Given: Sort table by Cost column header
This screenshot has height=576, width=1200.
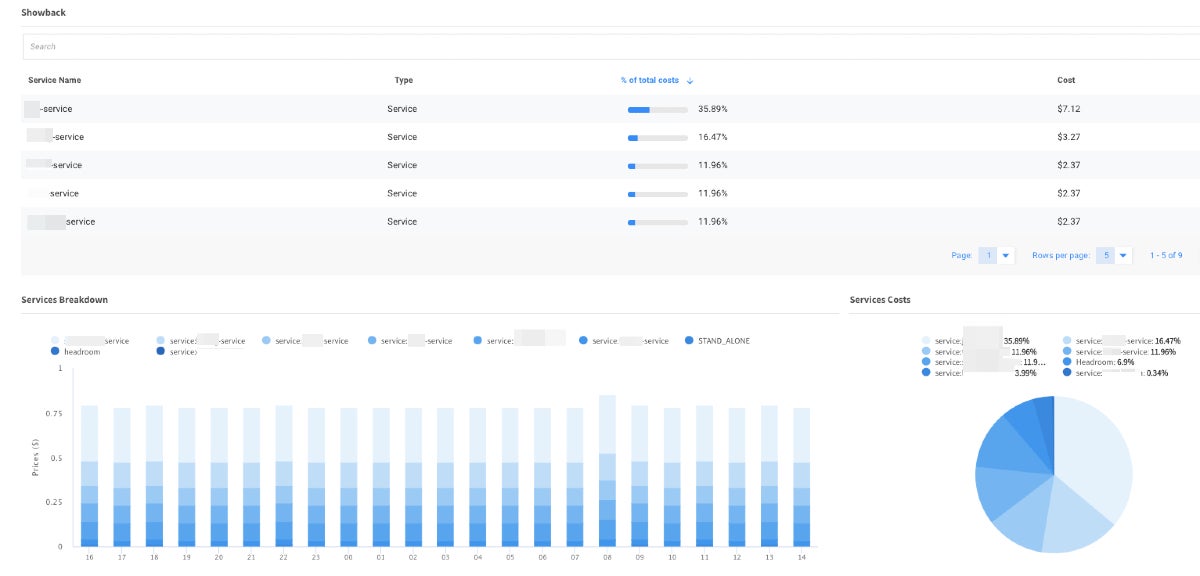Looking at the screenshot, I should 1066,80.
